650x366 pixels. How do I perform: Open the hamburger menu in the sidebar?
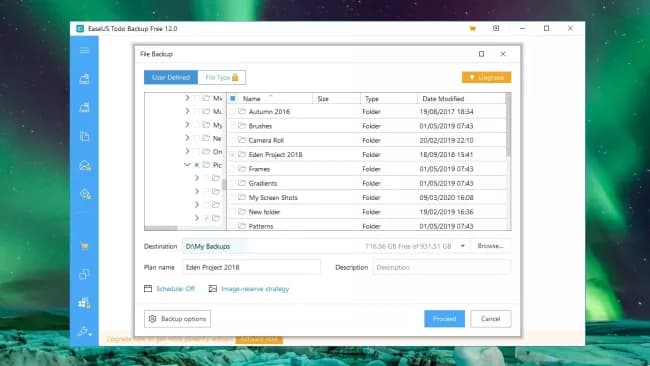click(84, 51)
